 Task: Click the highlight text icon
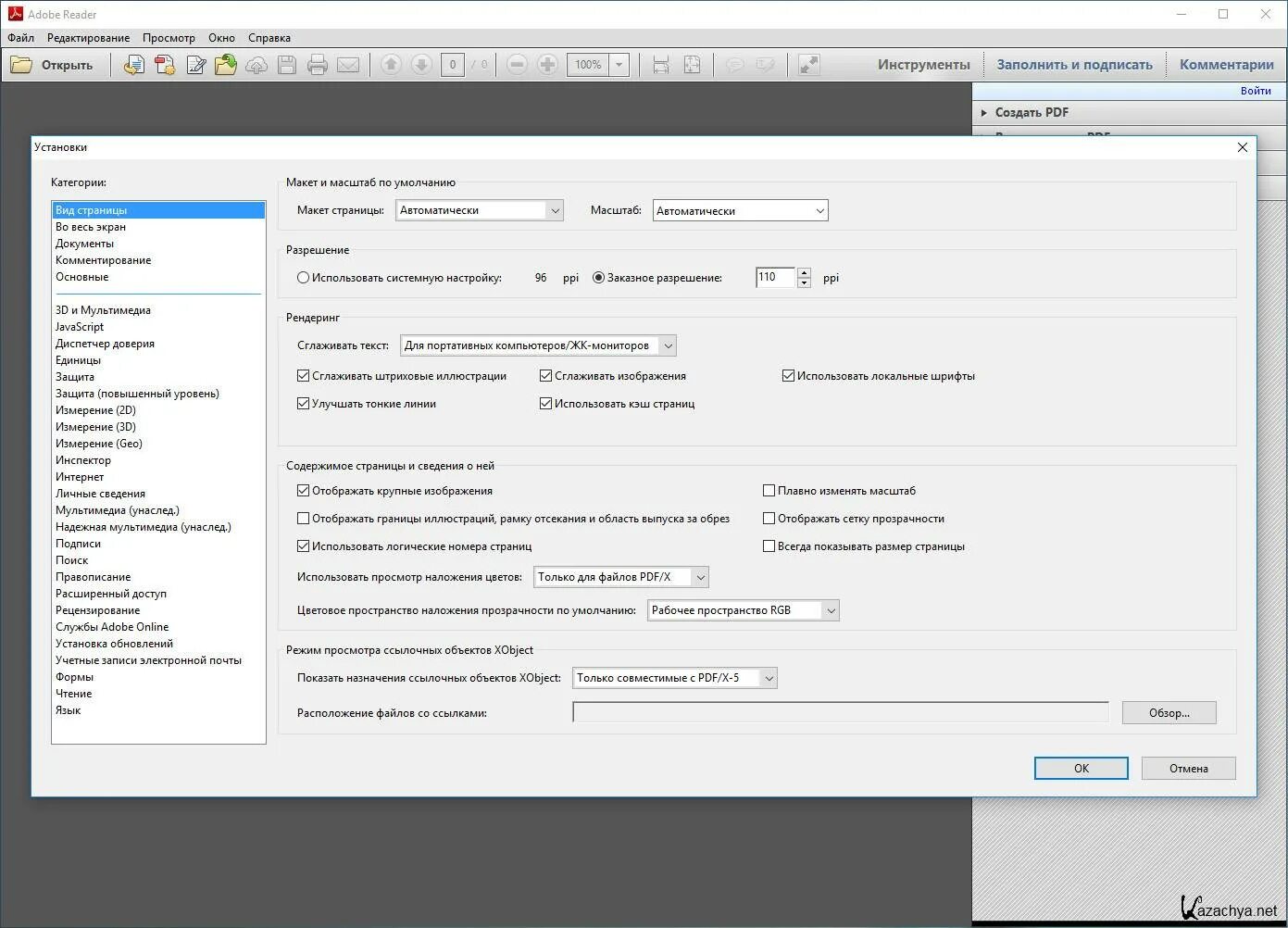pyautogui.click(x=765, y=65)
